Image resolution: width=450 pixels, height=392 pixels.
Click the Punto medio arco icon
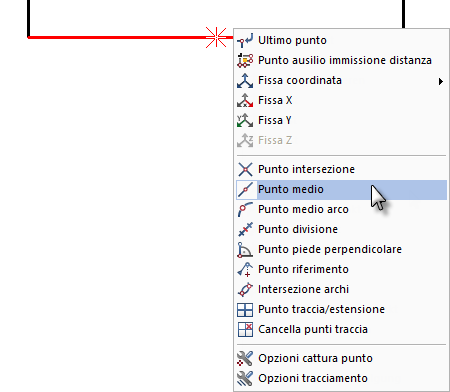click(x=245, y=209)
